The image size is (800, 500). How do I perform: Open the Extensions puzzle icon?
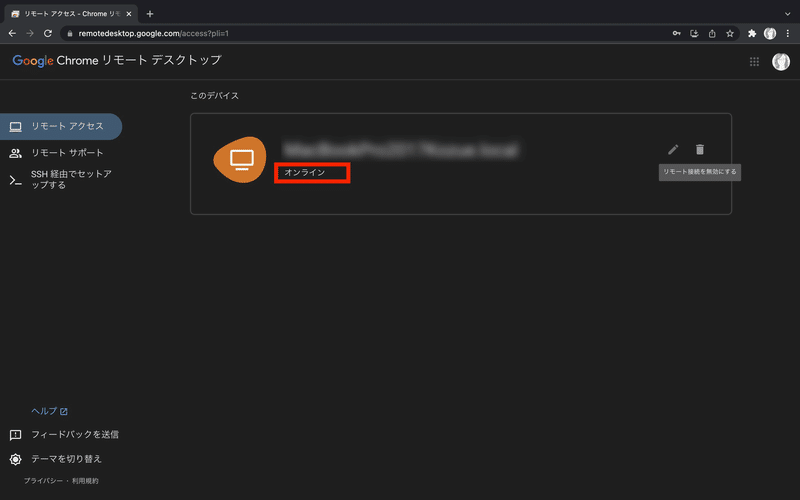click(x=752, y=34)
